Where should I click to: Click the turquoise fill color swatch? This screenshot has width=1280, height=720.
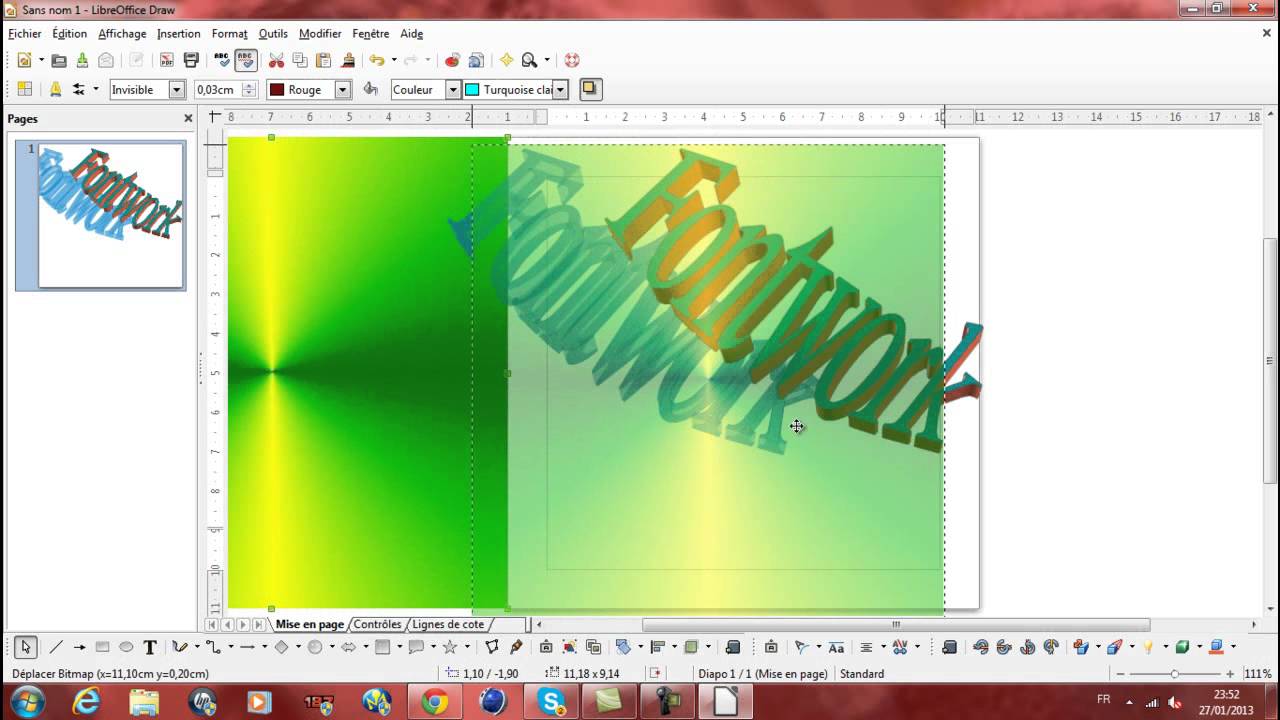click(x=472, y=89)
